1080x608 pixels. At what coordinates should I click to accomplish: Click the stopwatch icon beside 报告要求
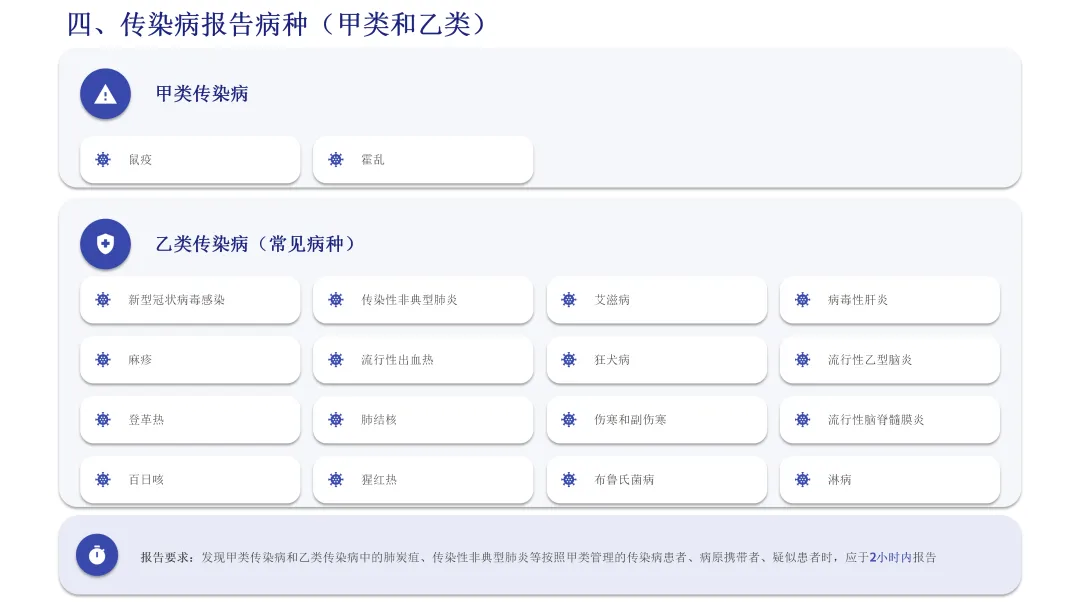pos(97,555)
